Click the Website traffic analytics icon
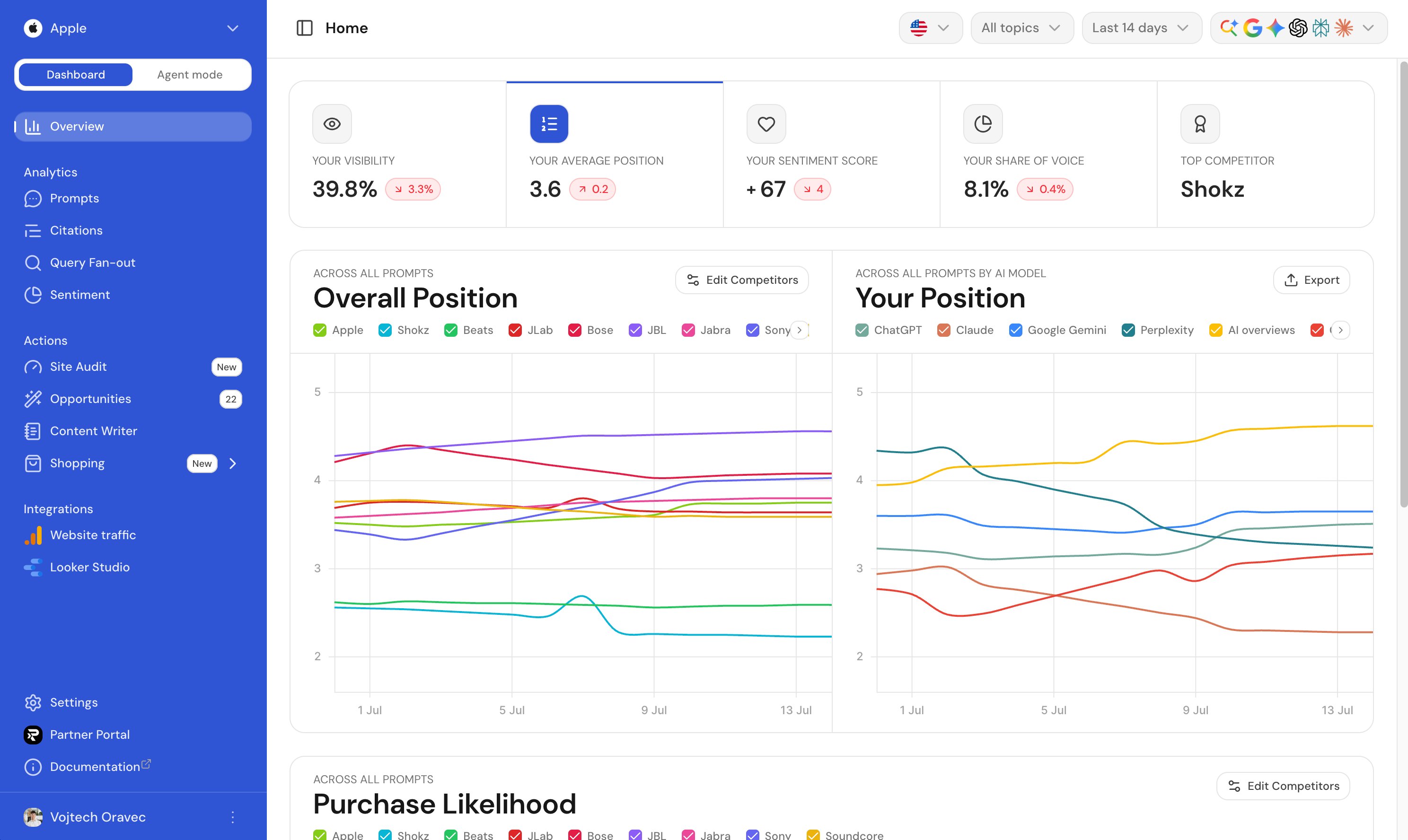The height and width of the screenshot is (840, 1408). tap(33, 535)
